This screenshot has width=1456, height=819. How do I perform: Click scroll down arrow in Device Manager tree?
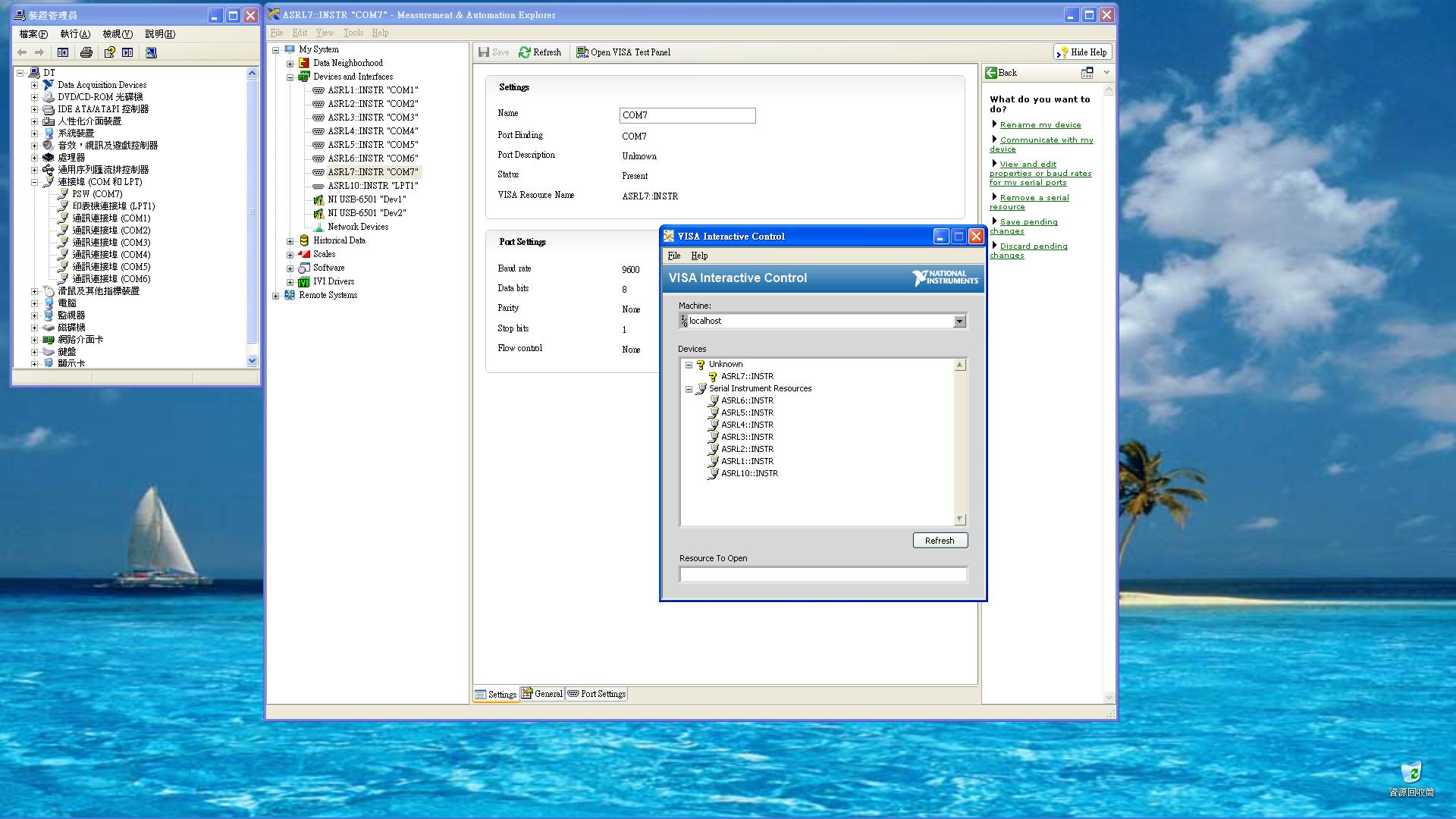[x=252, y=361]
